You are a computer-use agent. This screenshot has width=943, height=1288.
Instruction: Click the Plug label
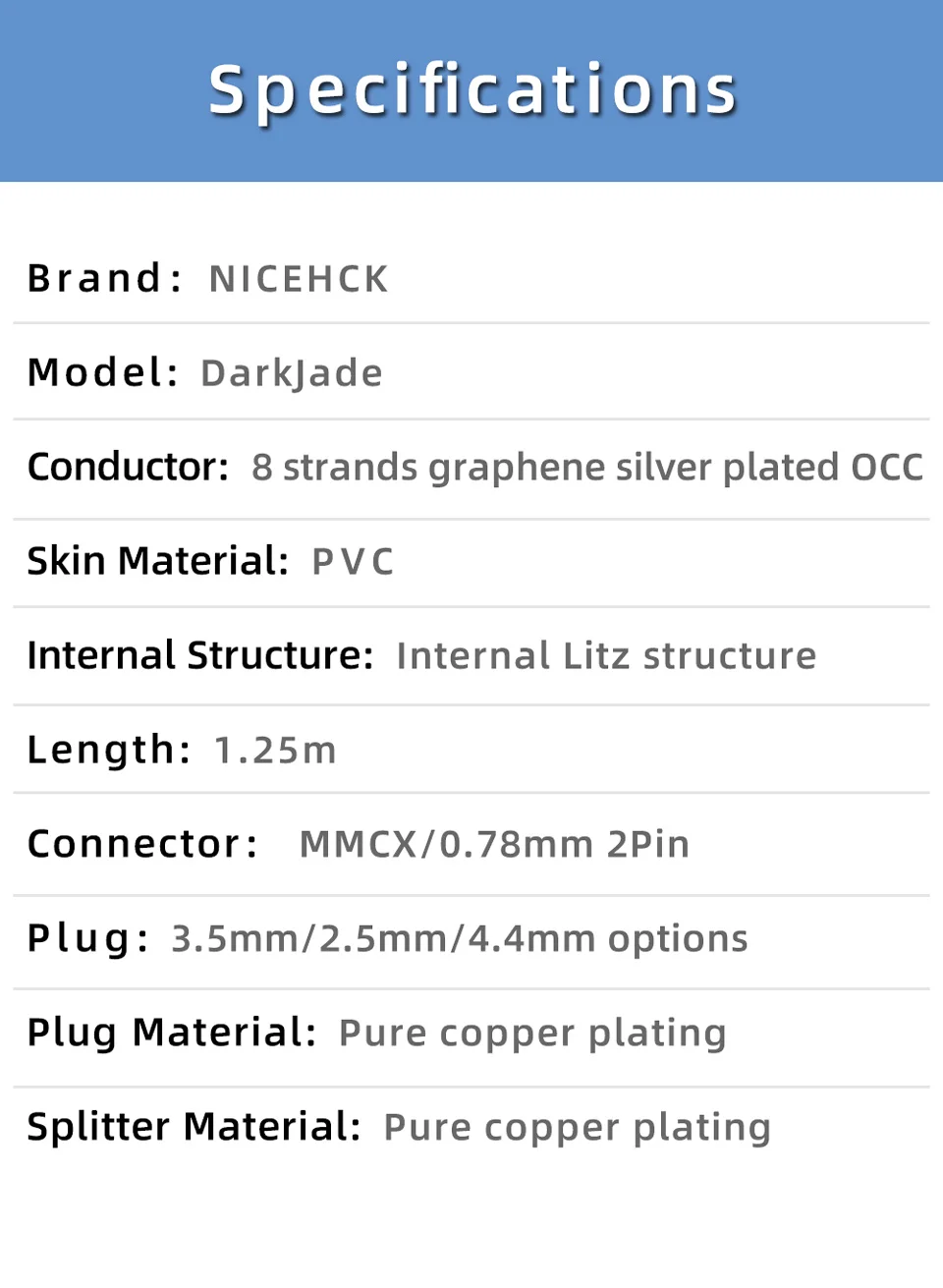(x=87, y=938)
